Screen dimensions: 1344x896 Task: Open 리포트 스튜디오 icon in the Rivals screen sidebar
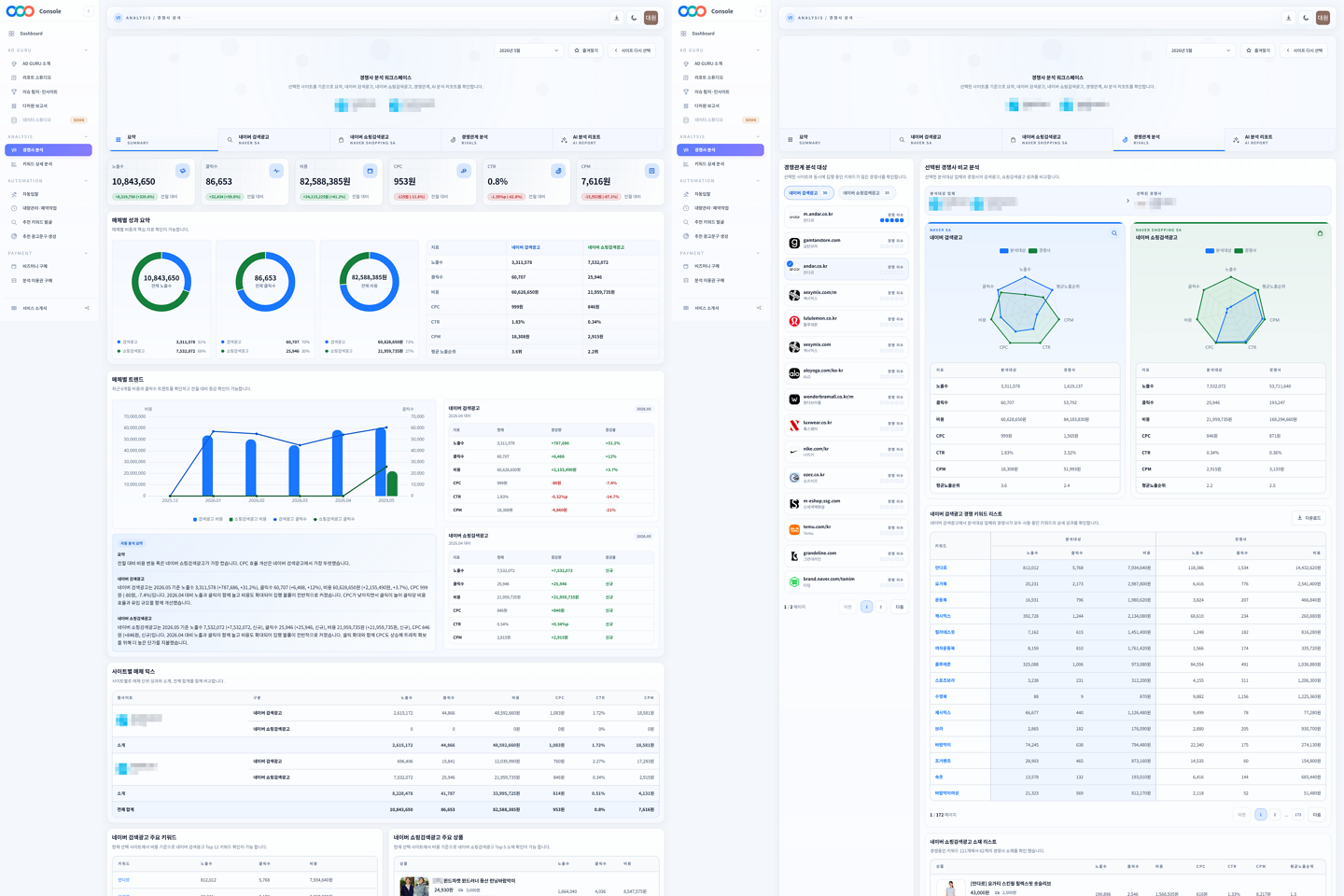pos(686,77)
